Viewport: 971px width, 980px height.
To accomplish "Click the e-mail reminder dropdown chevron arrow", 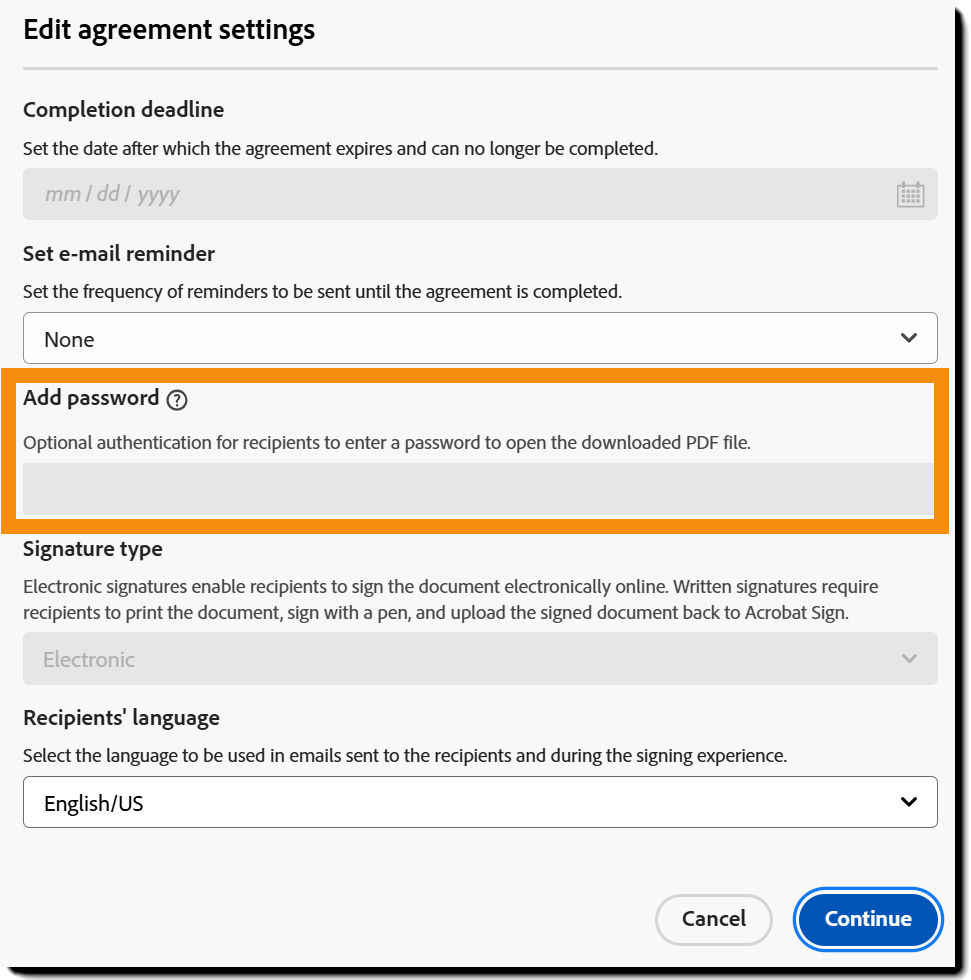I will click(x=908, y=338).
